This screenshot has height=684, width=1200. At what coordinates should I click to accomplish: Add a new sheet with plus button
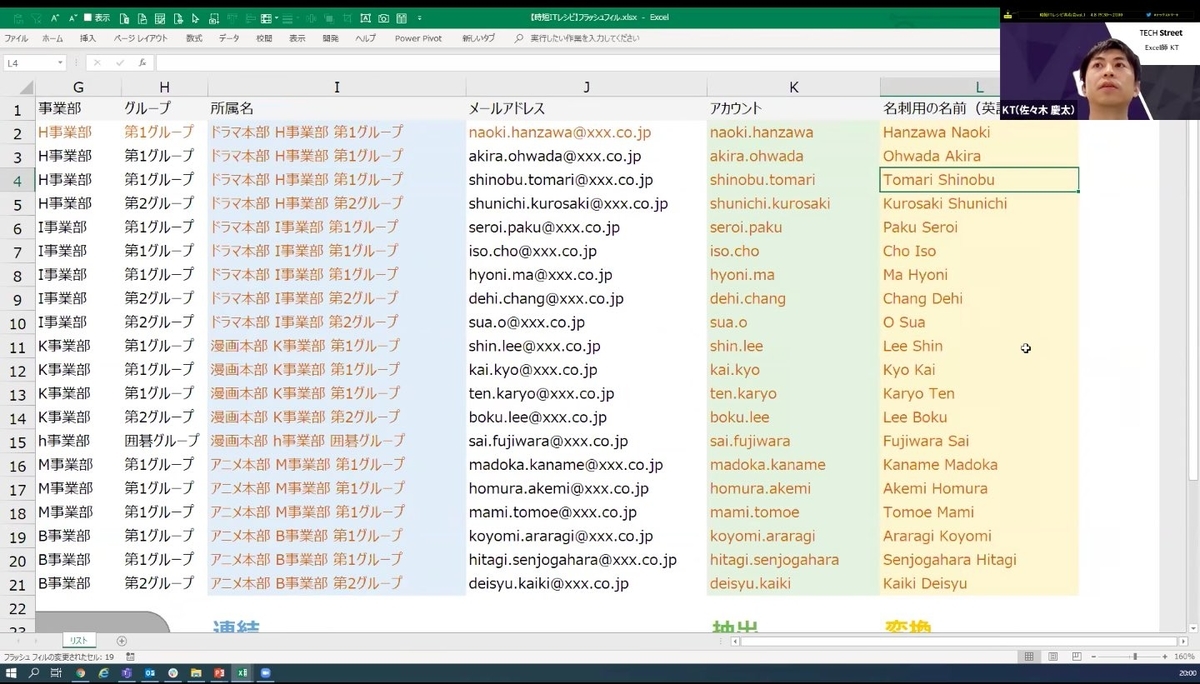pyautogui.click(x=122, y=640)
